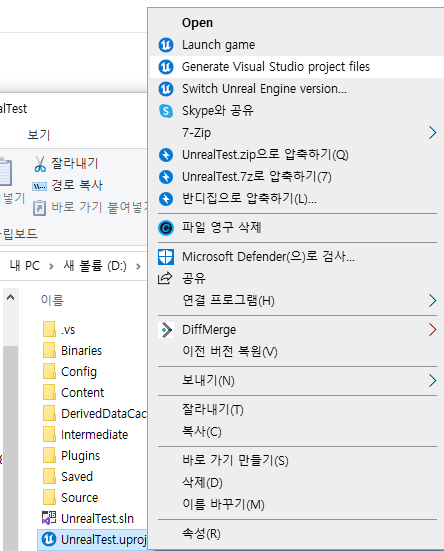Click the Visual Studio icon of UnrealTest.sln

49,518
